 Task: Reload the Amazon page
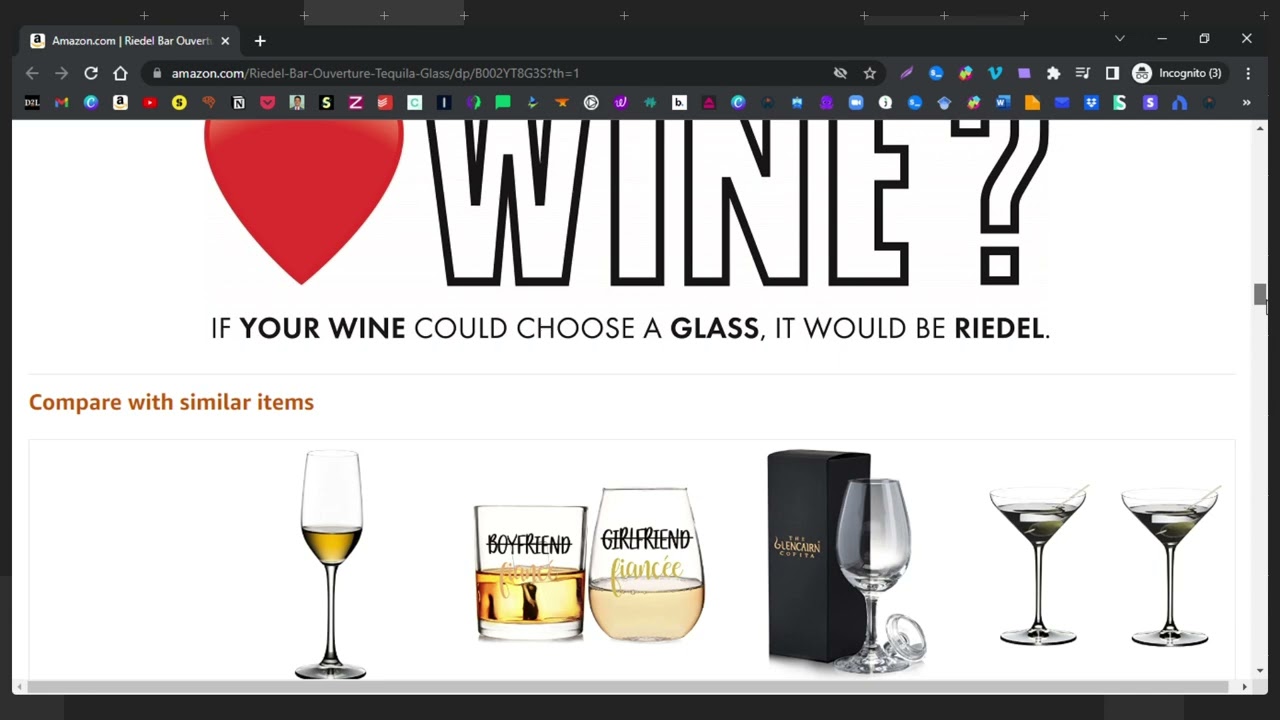coord(91,73)
